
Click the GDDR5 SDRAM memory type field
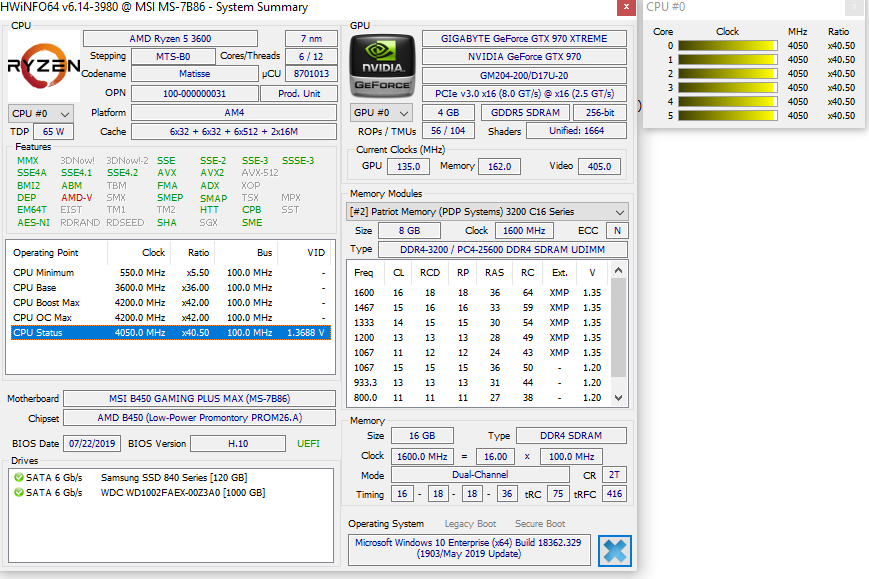point(525,112)
